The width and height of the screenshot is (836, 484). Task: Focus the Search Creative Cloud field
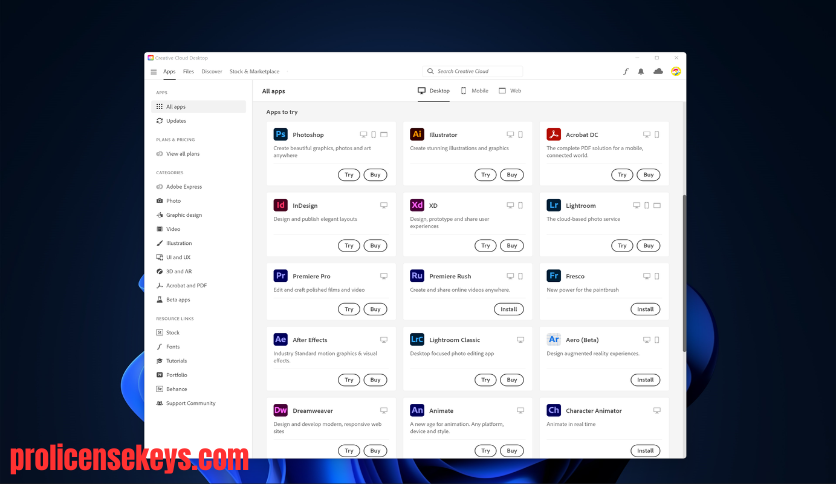click(x=472, y=71)
